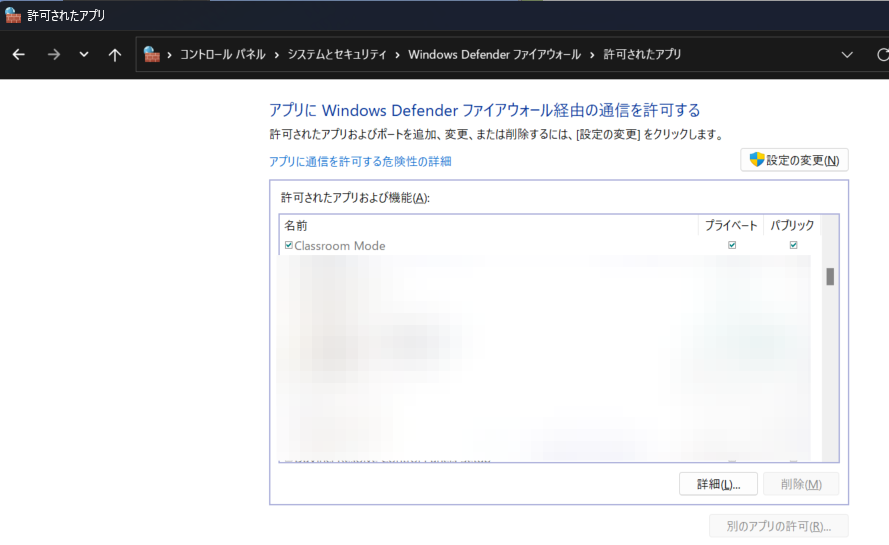Expand chevron after コントロール パネル breadcrumb

277,54
